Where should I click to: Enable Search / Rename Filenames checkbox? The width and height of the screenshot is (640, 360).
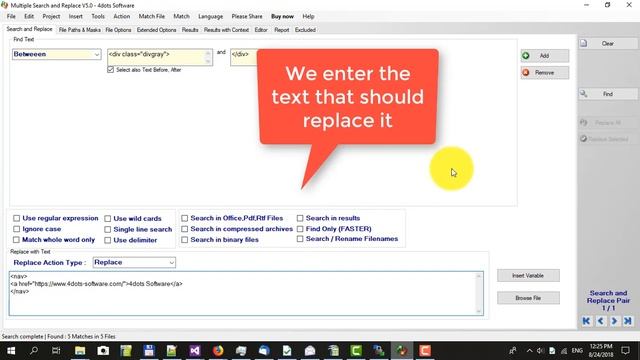pyautogui.click(x=300, y=239)
